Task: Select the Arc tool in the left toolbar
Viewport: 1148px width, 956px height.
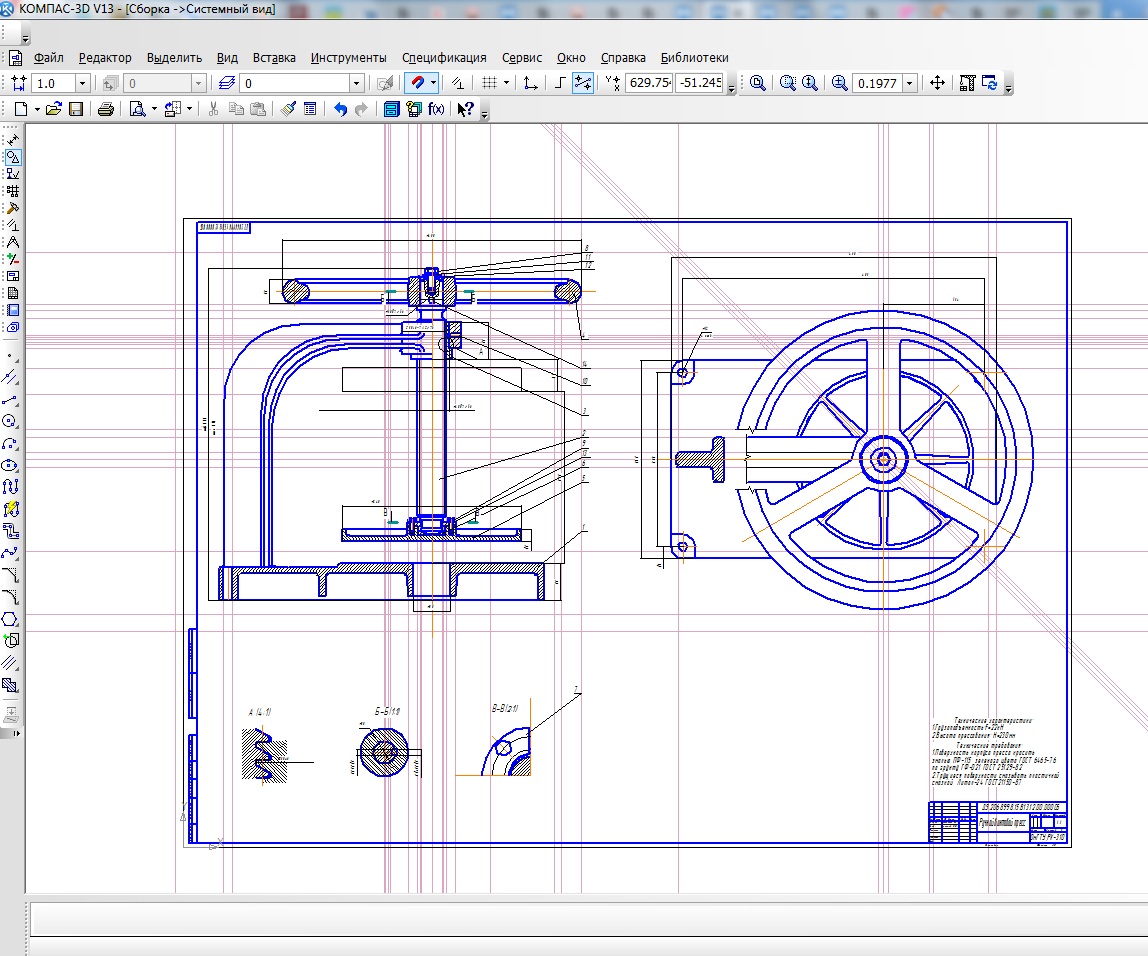Action: click(x=10, y=443)
